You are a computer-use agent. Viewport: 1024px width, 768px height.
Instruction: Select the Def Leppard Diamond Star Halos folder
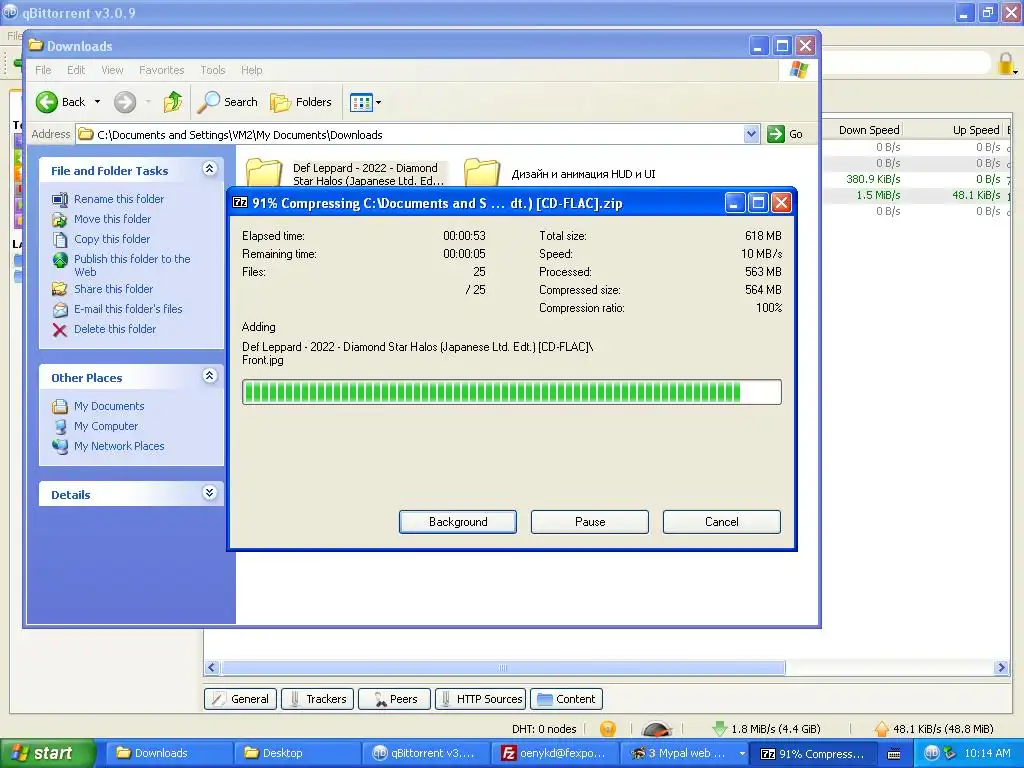346,174
